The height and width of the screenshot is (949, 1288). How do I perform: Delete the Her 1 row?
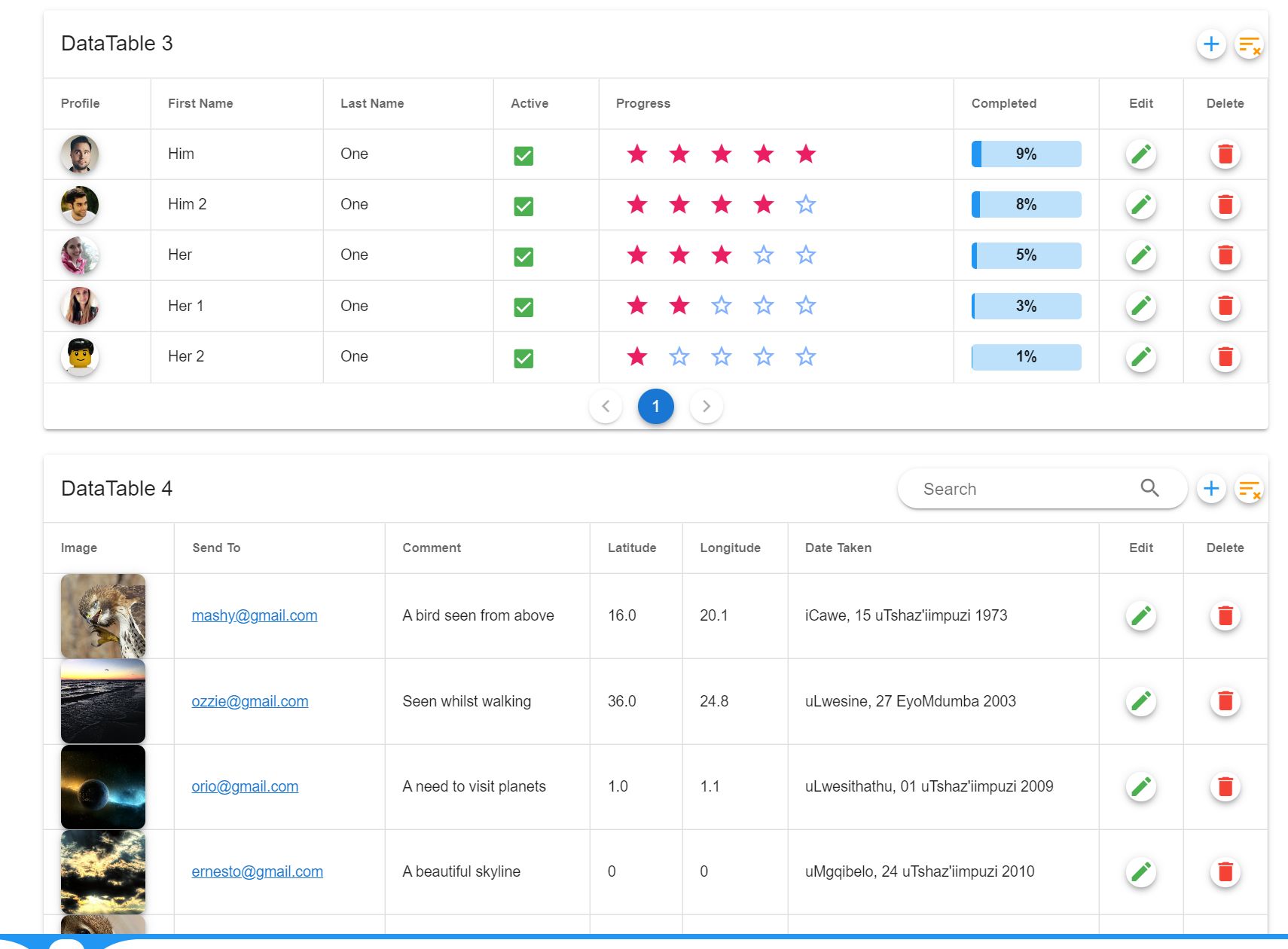[x=1225, y=306]
